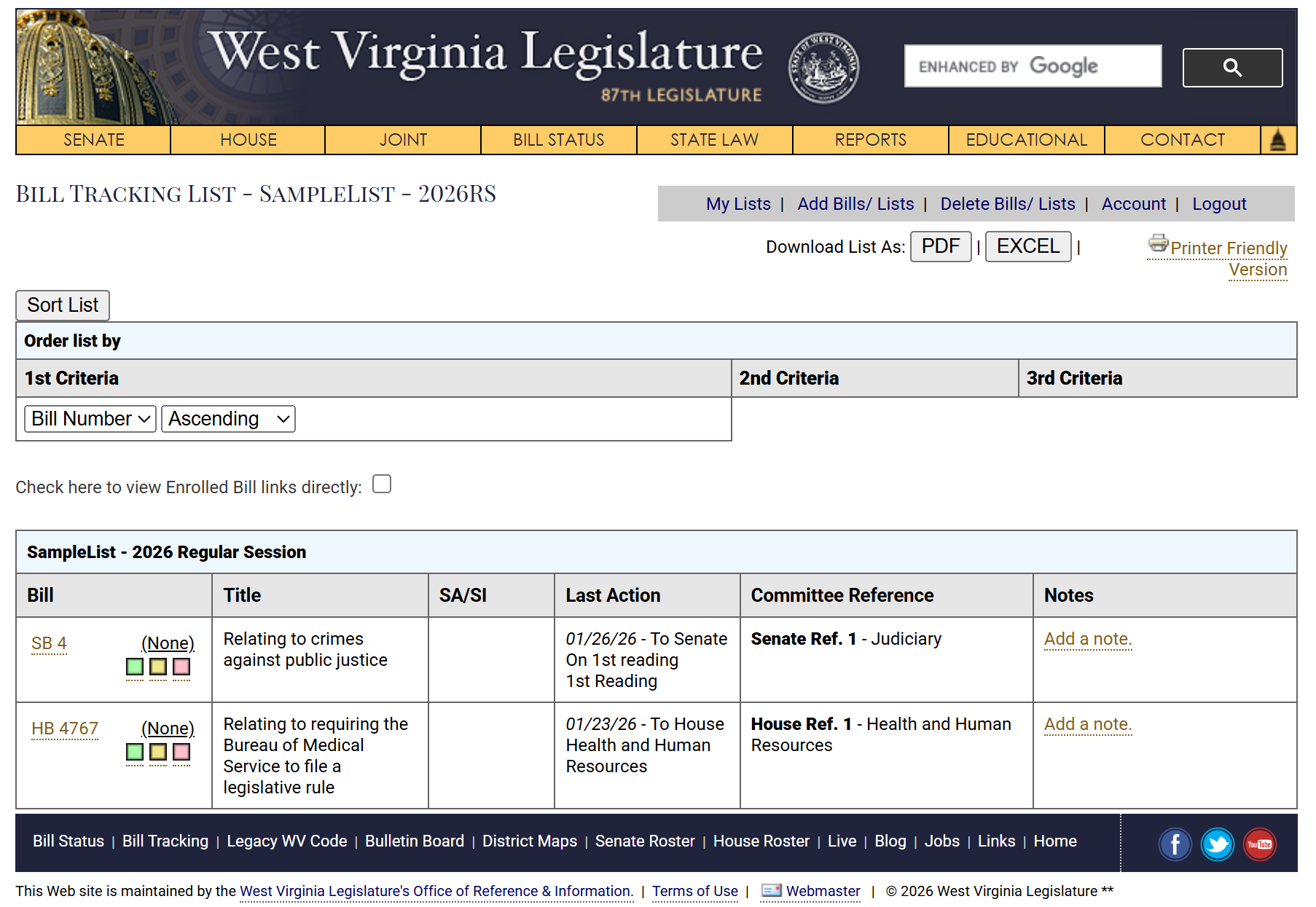Click the capitol dome icon in nav bar
The width and height of the screenshot is (1316, 907).
[1278, 140]
